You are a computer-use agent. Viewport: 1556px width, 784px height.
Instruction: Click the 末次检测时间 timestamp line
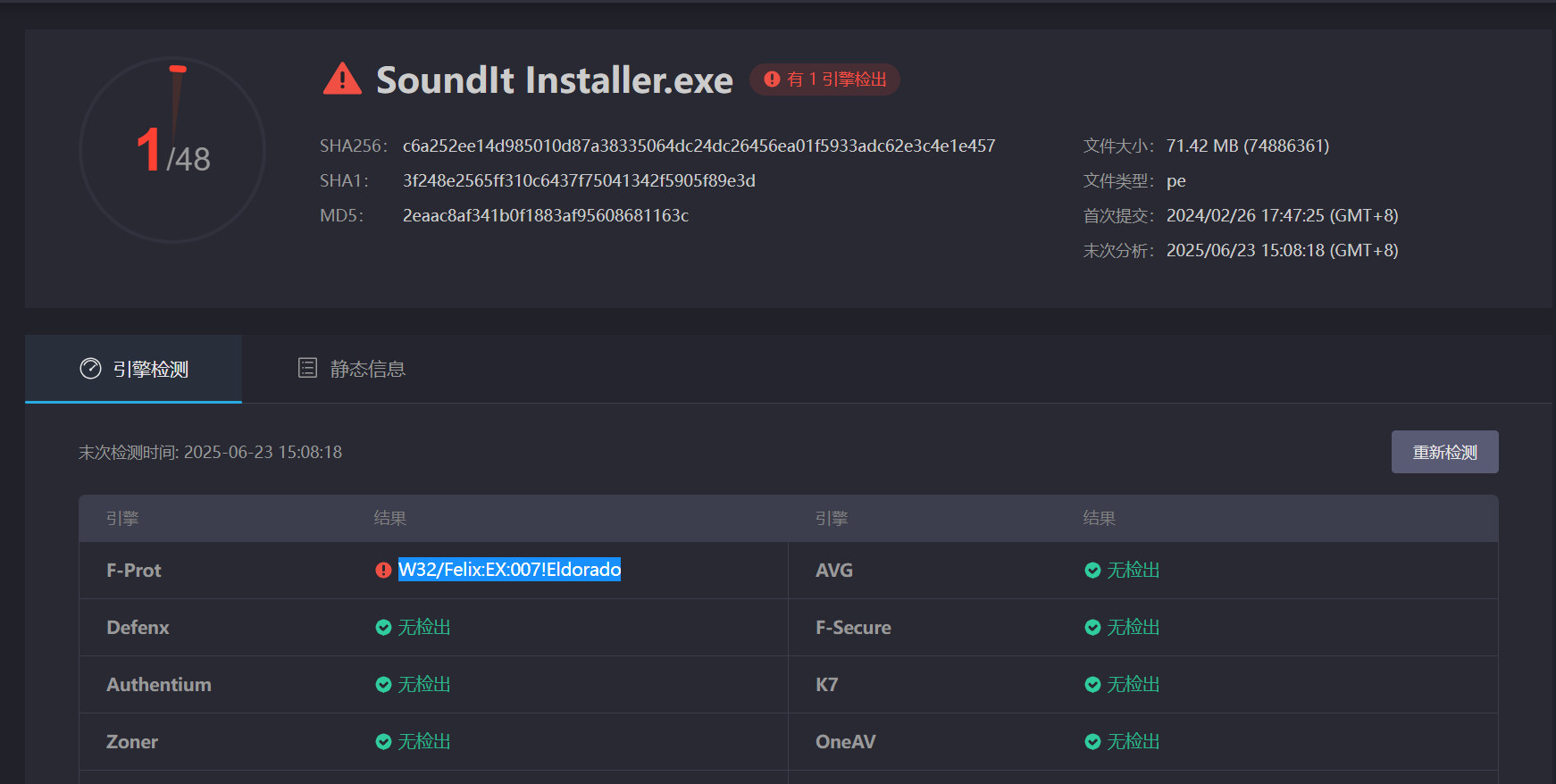point(211,452)
